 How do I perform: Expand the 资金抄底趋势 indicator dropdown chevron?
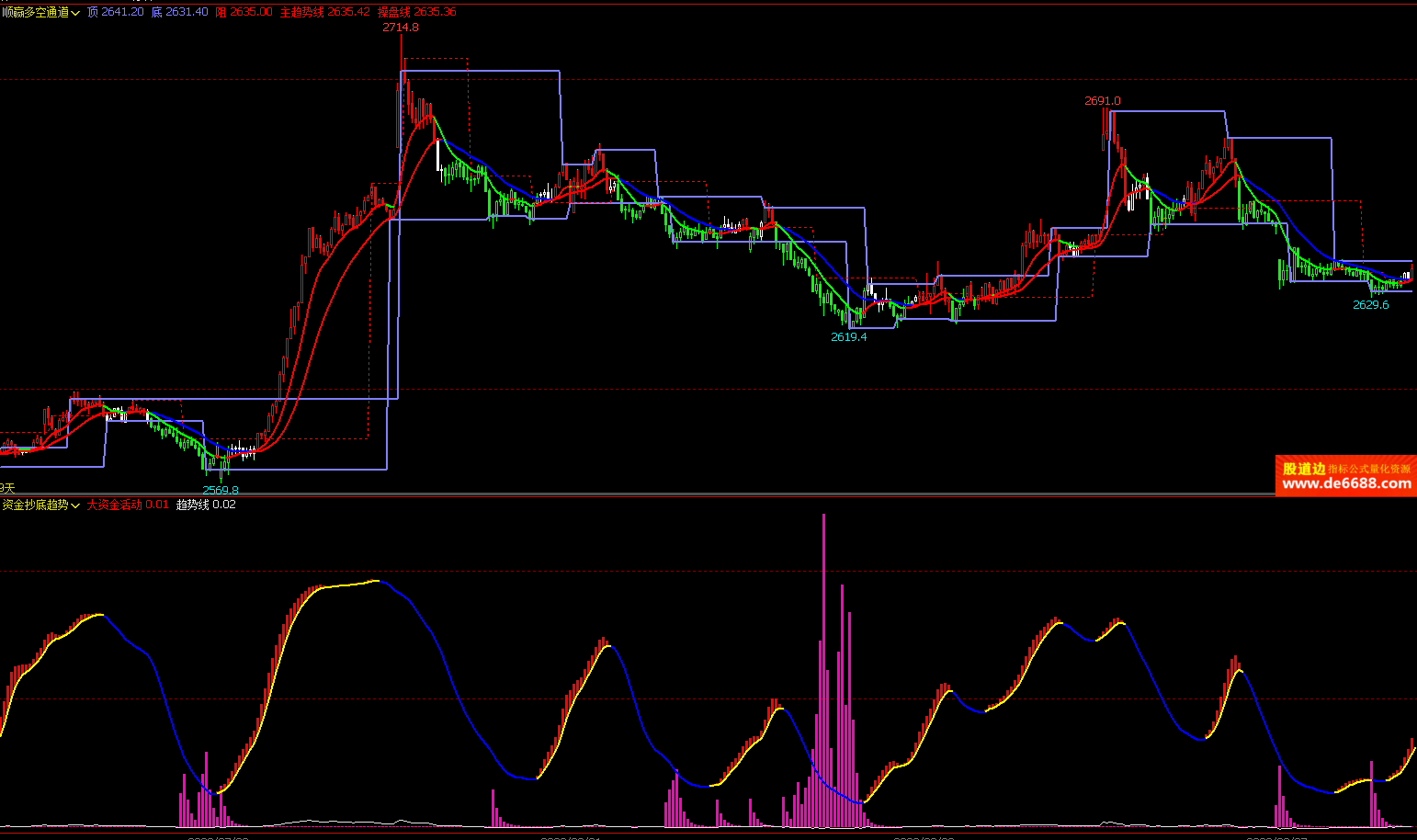coord(75,505)
